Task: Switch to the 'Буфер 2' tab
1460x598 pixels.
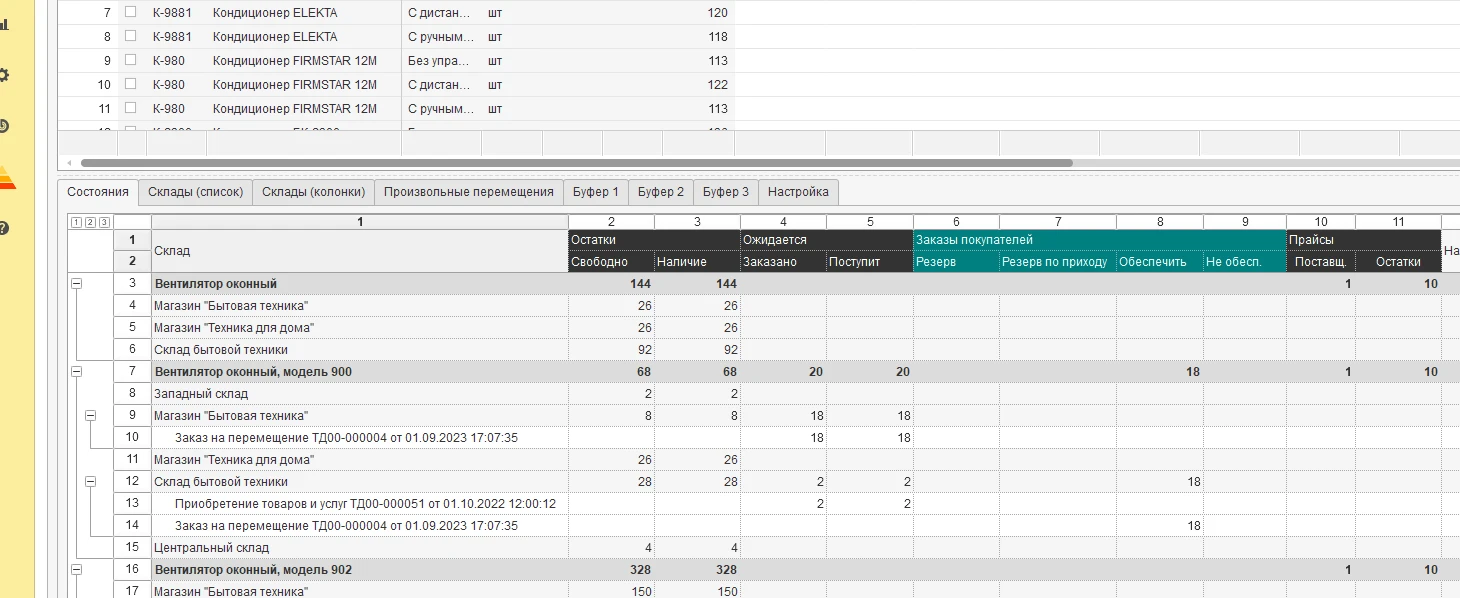Action: pos(661,192)
